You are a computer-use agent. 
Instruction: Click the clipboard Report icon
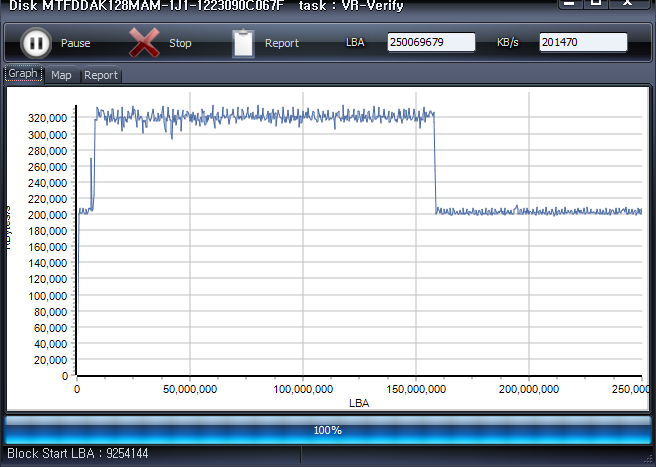(243, 43)
